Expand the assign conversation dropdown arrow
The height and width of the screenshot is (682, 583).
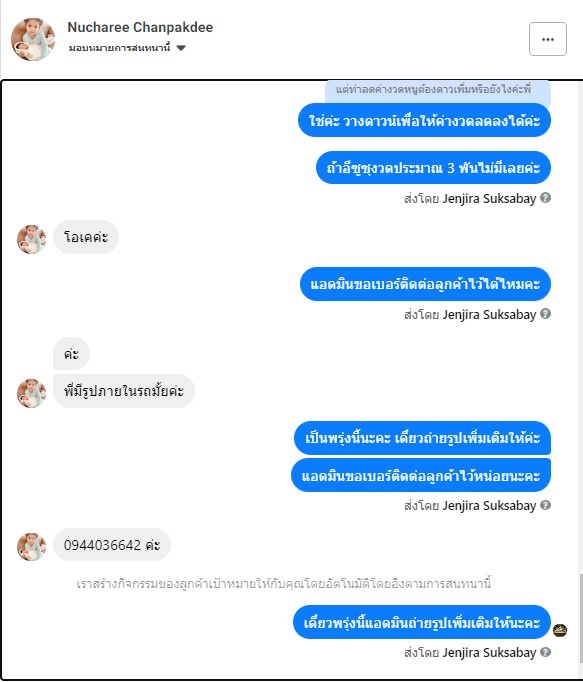tap(181, 48)
